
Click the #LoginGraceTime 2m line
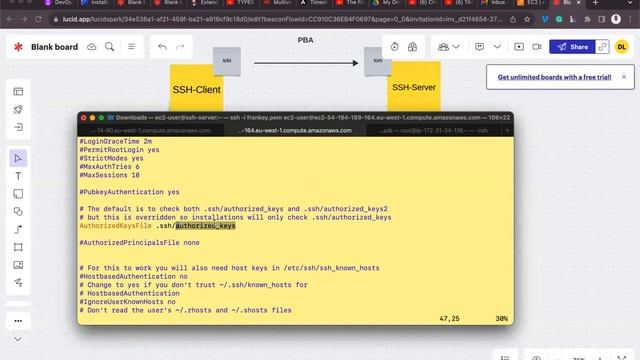coord(116,141)
